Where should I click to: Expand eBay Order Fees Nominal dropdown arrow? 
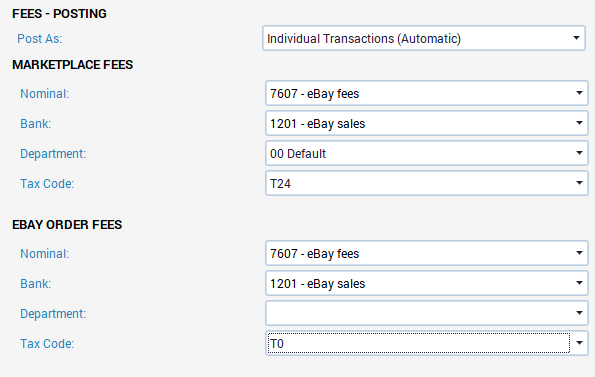coord(579,253)
